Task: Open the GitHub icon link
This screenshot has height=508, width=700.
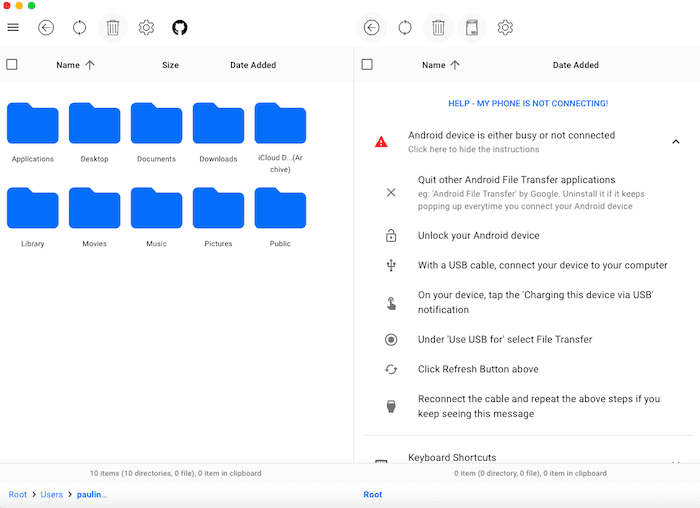Action: point(180,28)
